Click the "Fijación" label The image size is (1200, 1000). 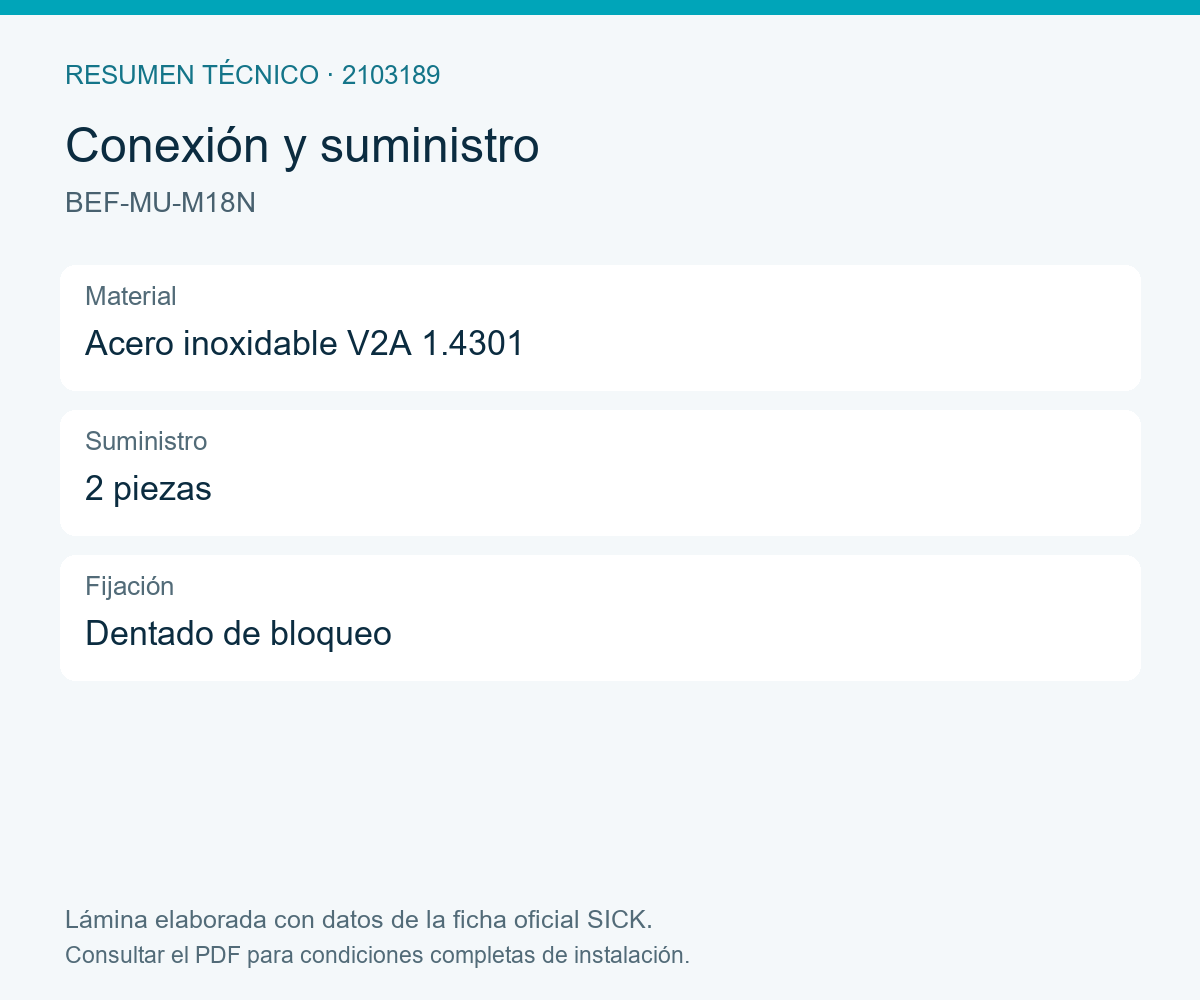point(130,586)
